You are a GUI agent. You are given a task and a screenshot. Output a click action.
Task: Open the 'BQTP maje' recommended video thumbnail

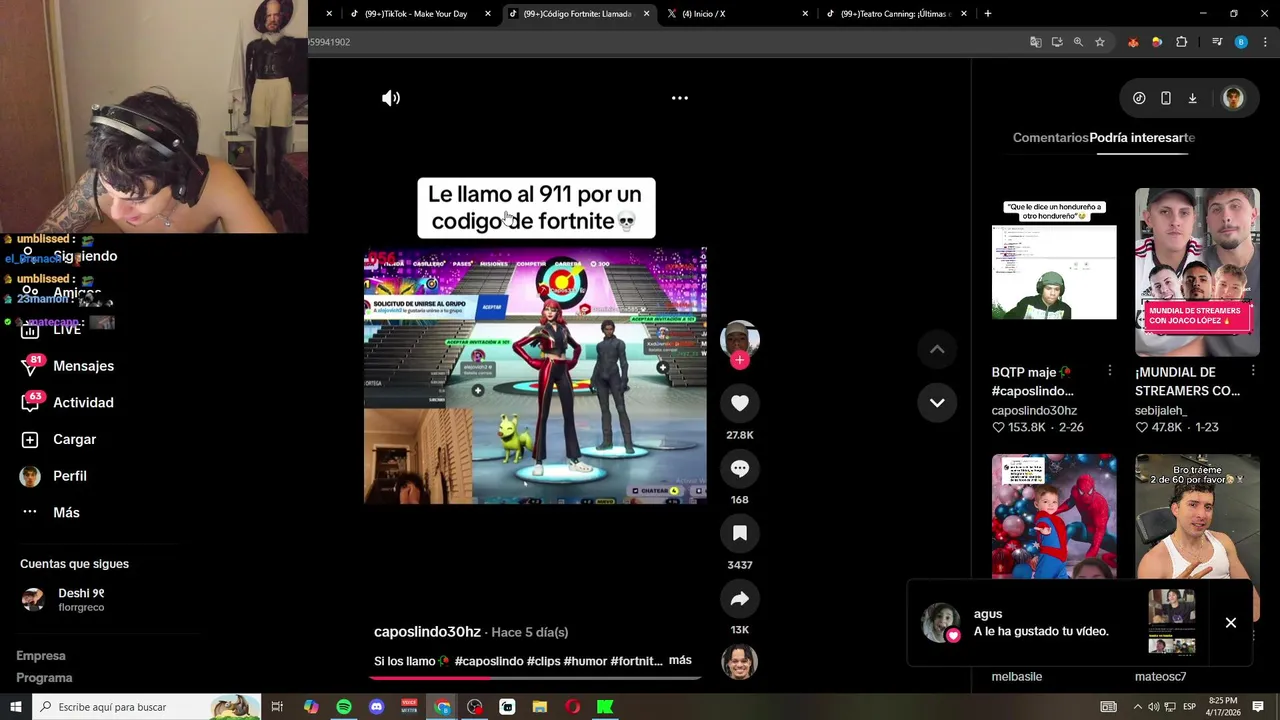(1054, 272)
